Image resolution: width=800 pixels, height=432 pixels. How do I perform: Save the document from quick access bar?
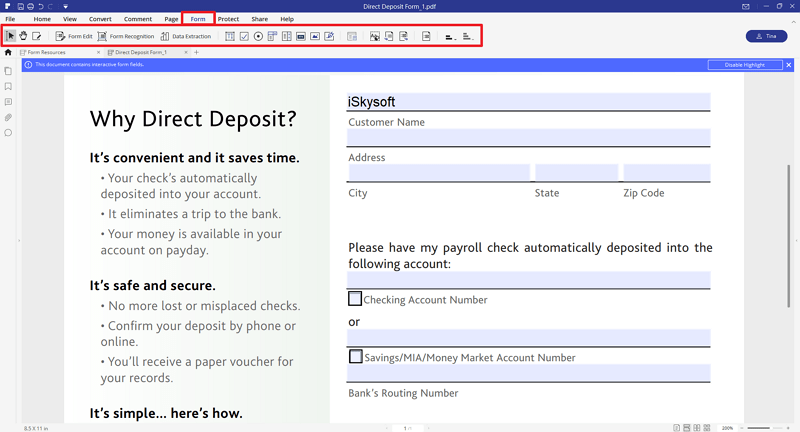tap(20, 7)
